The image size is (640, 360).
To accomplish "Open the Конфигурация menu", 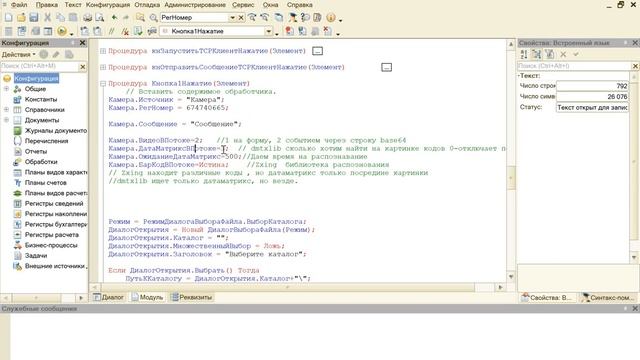I will (x=108, y=5).
